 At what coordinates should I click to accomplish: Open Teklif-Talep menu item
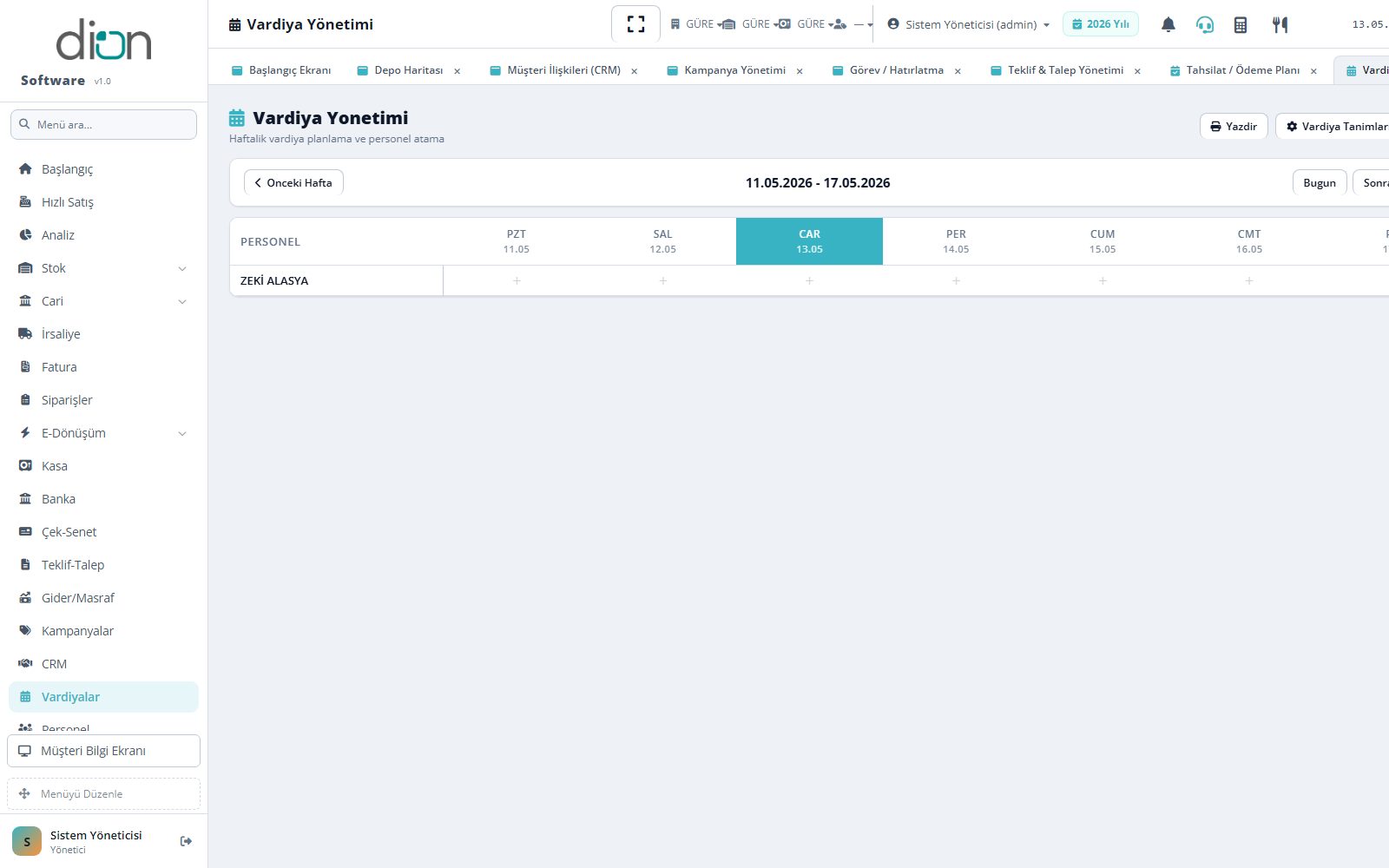pos(103,565)
